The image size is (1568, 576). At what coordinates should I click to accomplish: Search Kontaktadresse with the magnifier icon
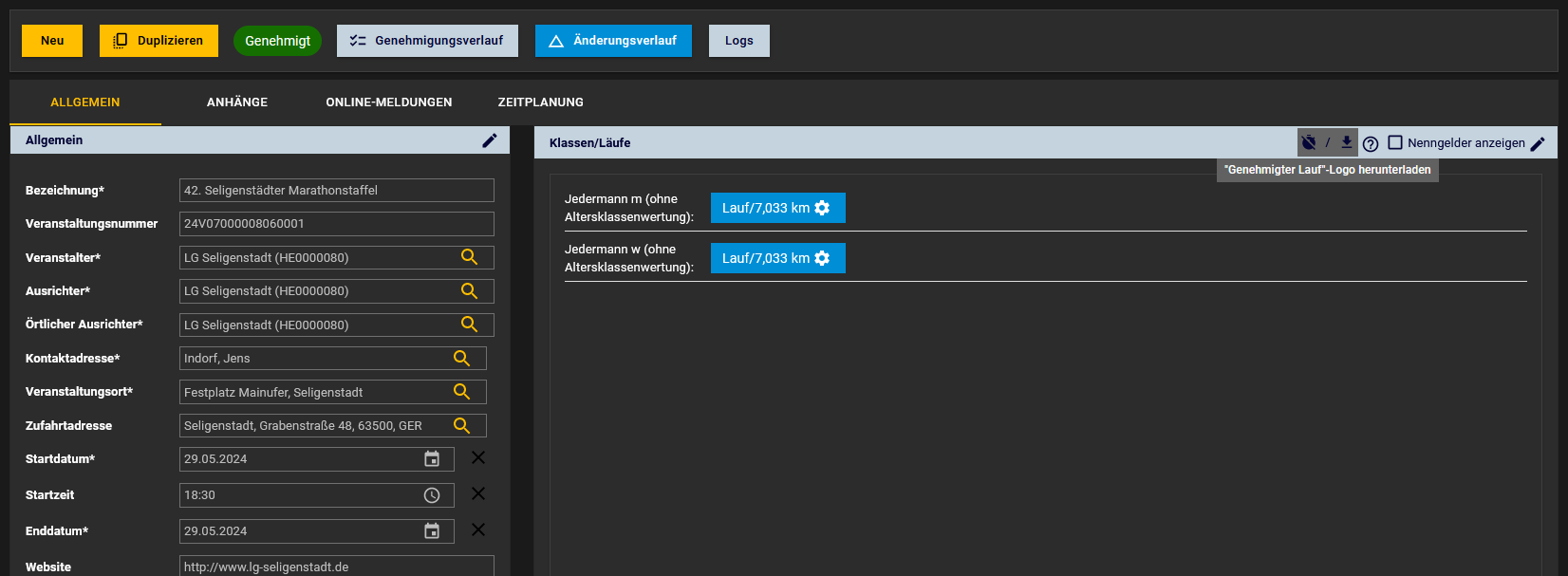click(461, 359)
